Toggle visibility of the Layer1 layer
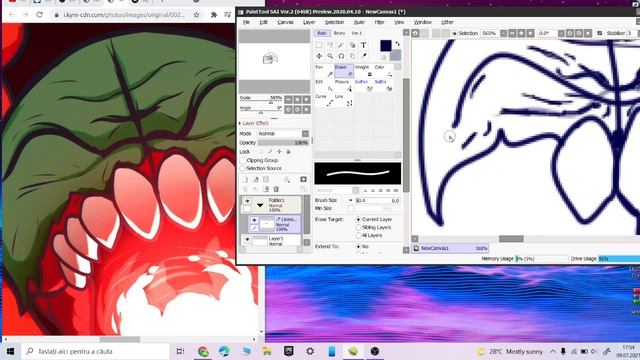This screenshot has height=360, width=640. click(247, 239)
